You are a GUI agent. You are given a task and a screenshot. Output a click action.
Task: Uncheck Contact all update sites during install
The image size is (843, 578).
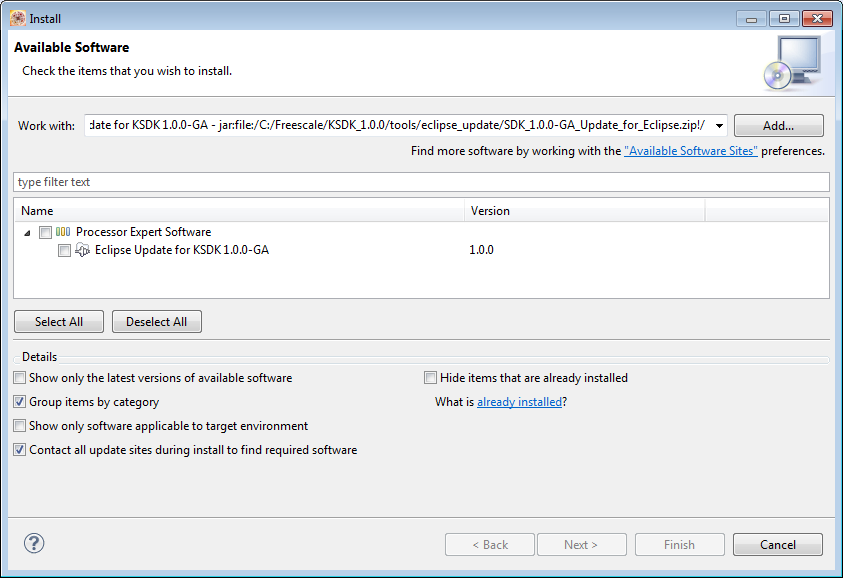pos(20,450)
